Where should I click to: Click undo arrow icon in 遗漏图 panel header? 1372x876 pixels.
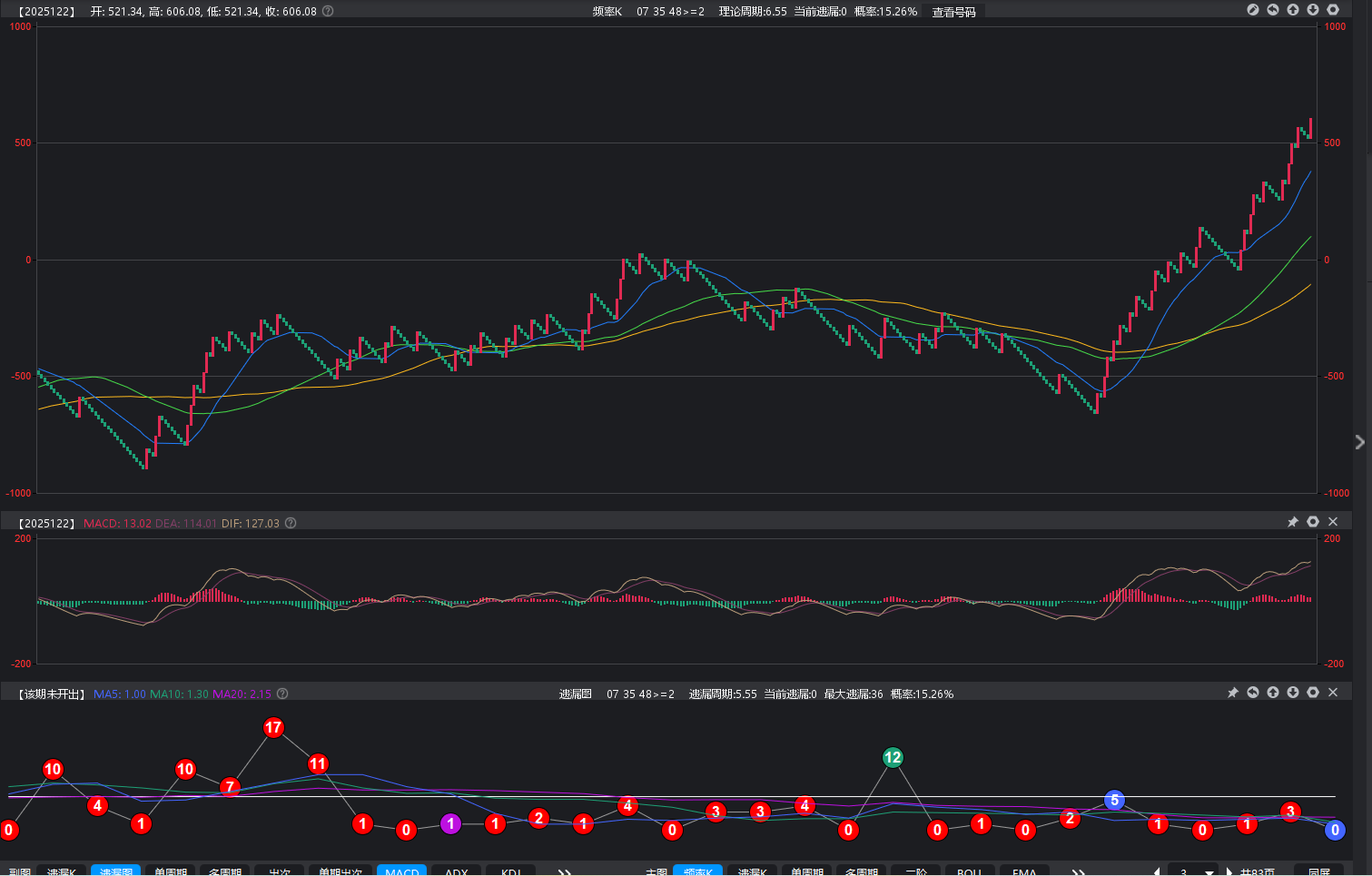(x=1253, y=693)
